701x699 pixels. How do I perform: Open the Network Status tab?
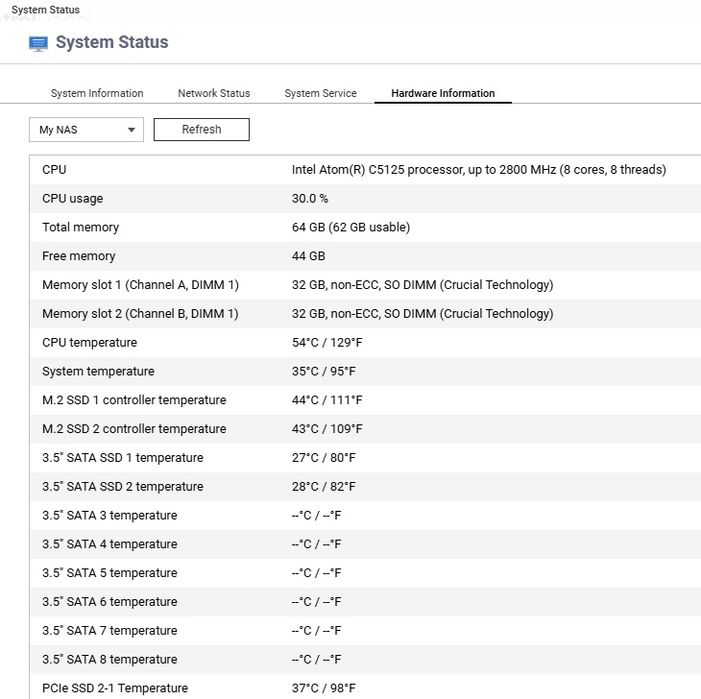pos(214,94)
